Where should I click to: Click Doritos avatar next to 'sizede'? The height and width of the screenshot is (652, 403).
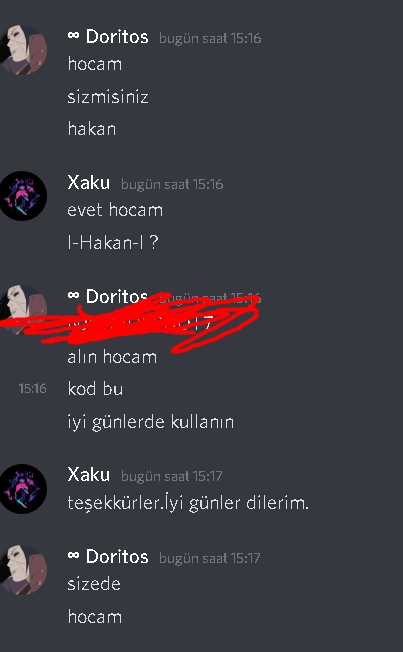(x=22, y=570)
